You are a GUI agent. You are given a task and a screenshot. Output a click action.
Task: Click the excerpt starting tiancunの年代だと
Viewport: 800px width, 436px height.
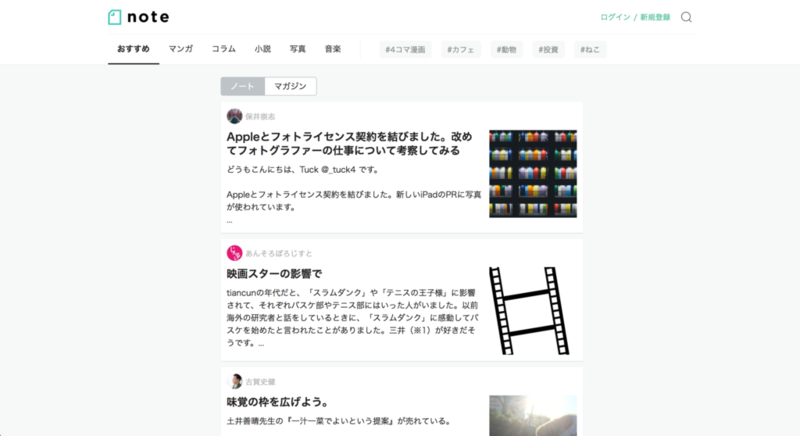click(x=353, y=318)
